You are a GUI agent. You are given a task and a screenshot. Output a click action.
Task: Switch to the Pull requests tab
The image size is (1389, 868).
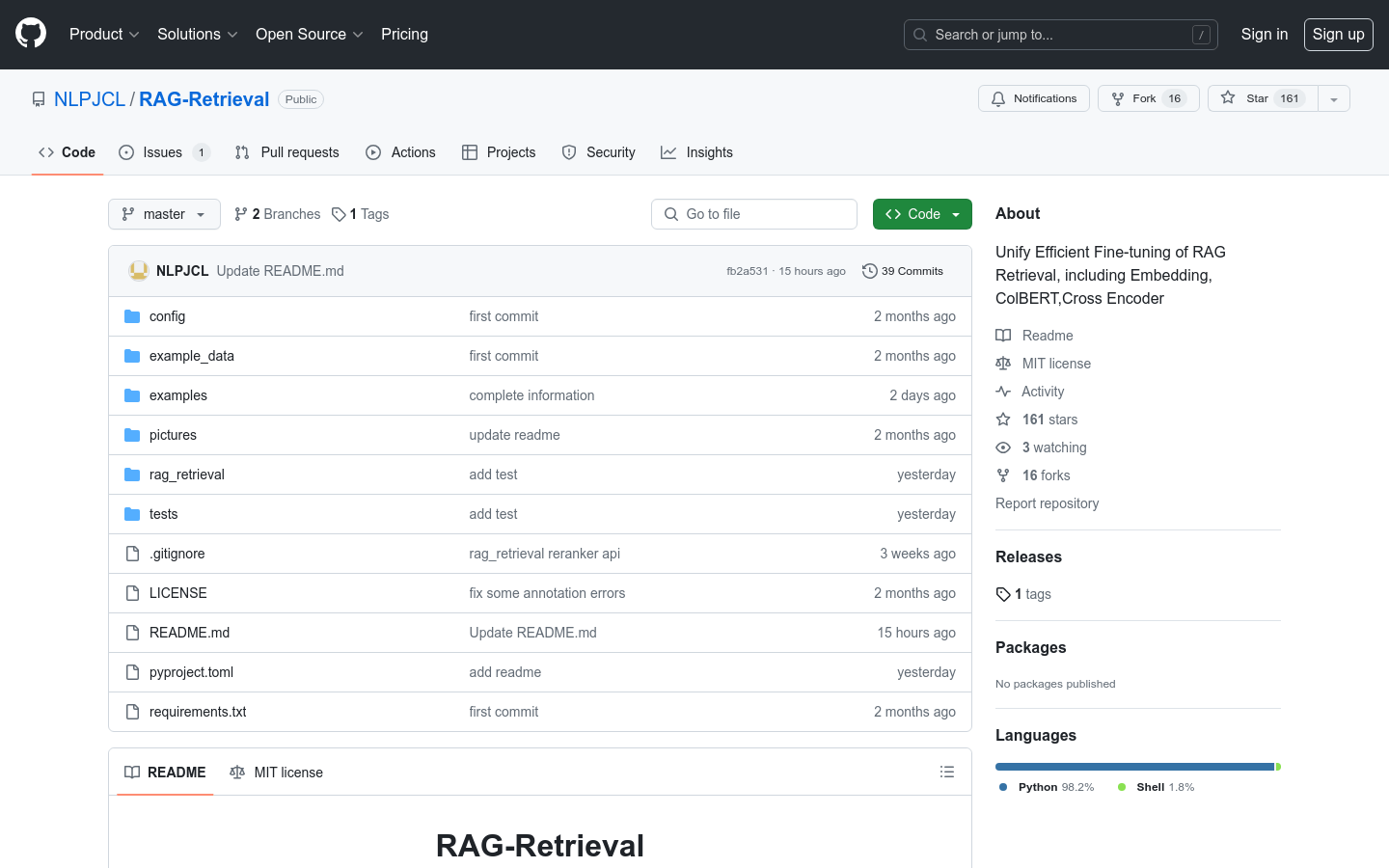pyautogui.click(x=287, y=152)
